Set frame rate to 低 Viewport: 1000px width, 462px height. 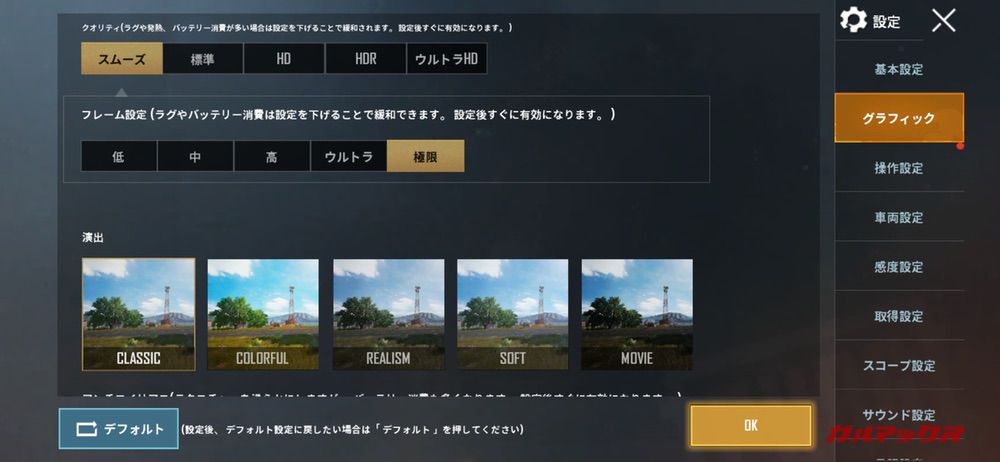(x=119, y=156)
